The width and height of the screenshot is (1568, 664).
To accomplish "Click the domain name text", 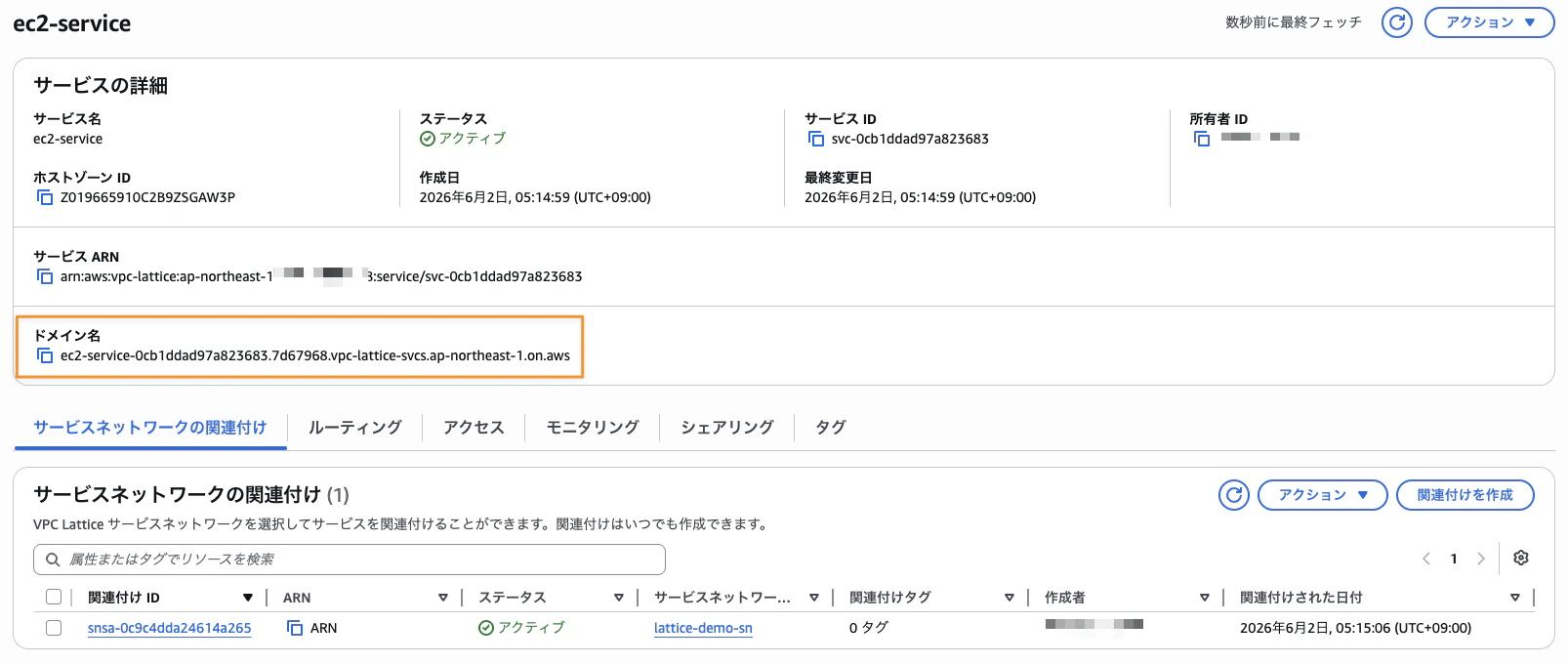I will tap(315, 355).
